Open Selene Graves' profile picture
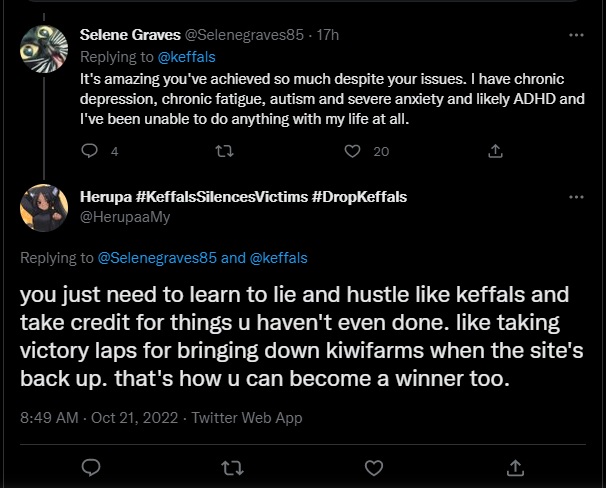 pos(44,48)
